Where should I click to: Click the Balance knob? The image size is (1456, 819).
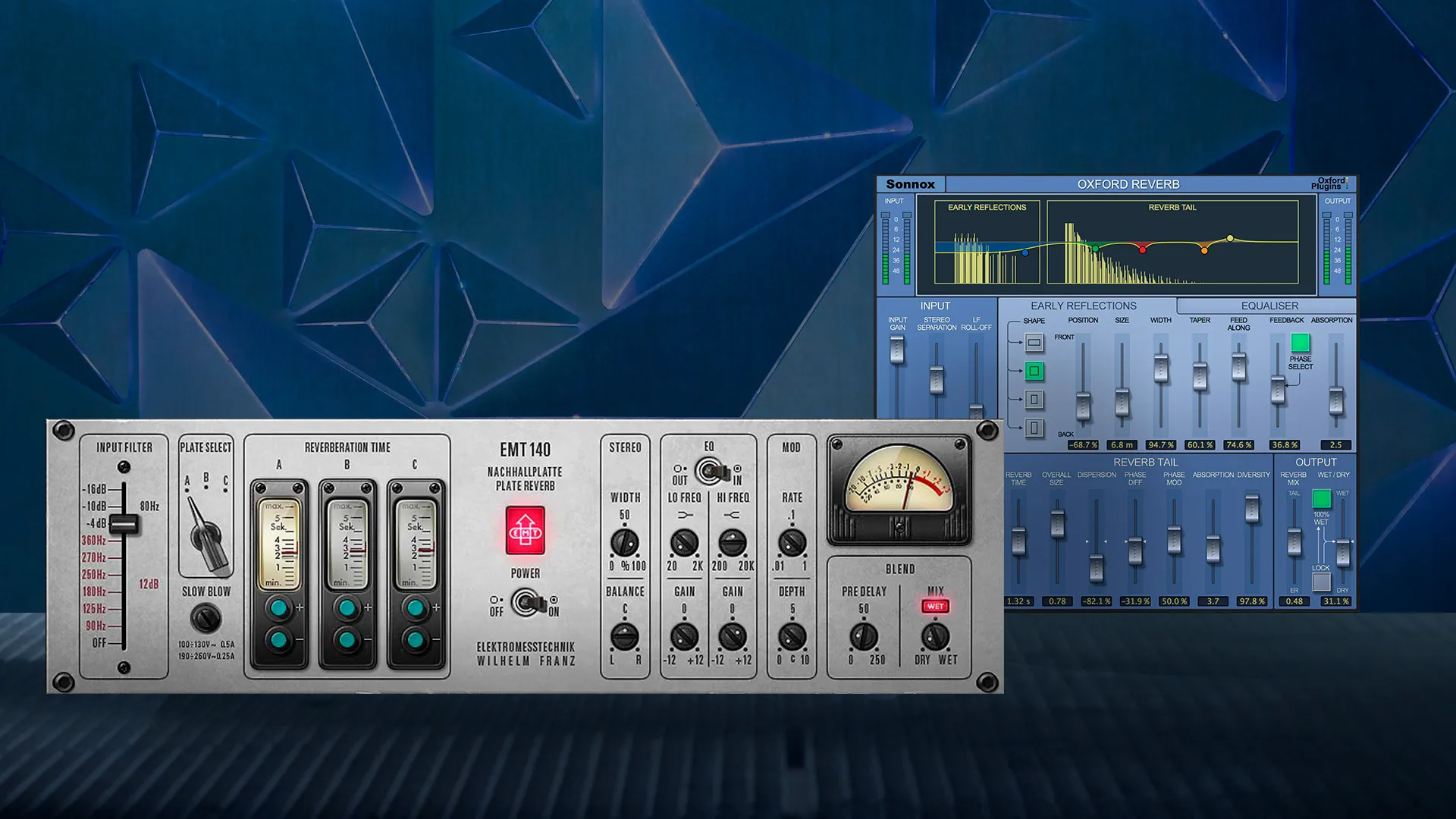[624, 637]
